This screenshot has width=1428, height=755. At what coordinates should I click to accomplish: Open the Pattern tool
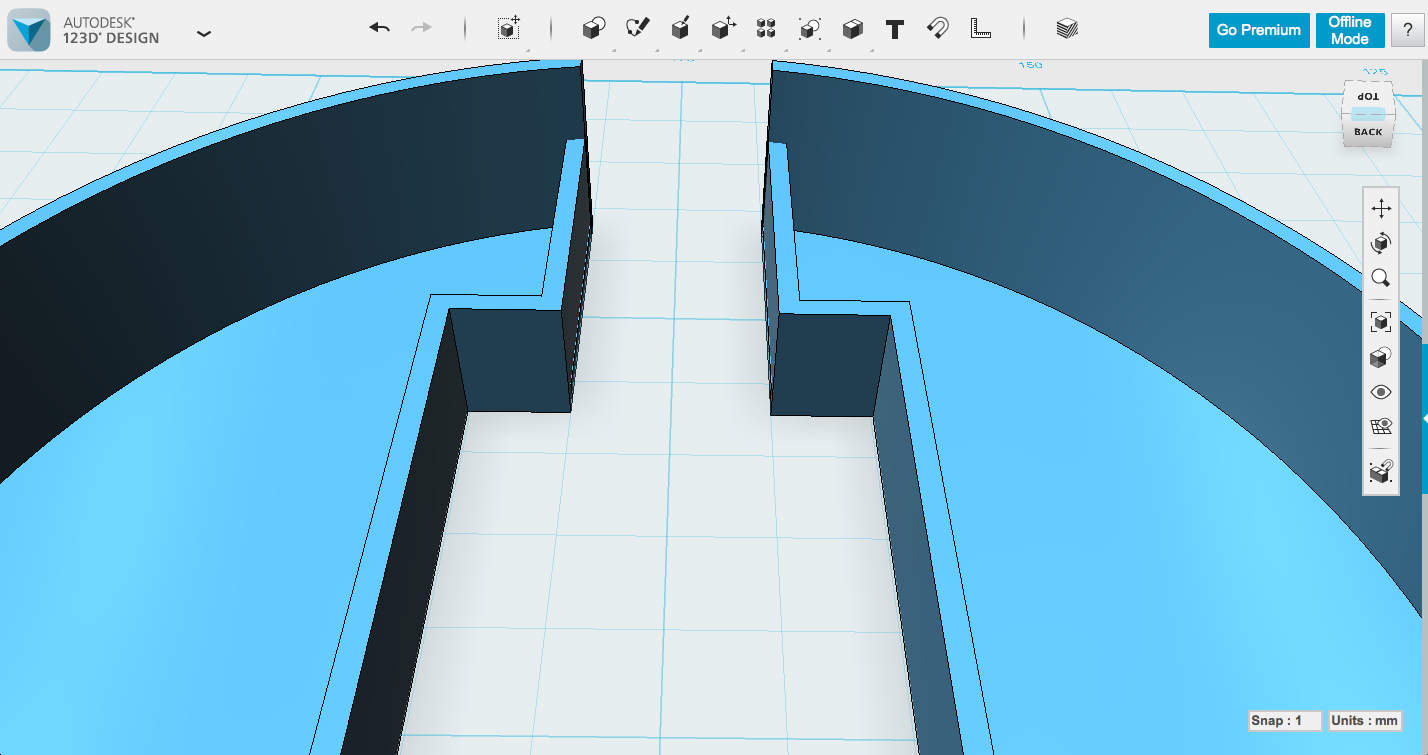tap(765, 28)
